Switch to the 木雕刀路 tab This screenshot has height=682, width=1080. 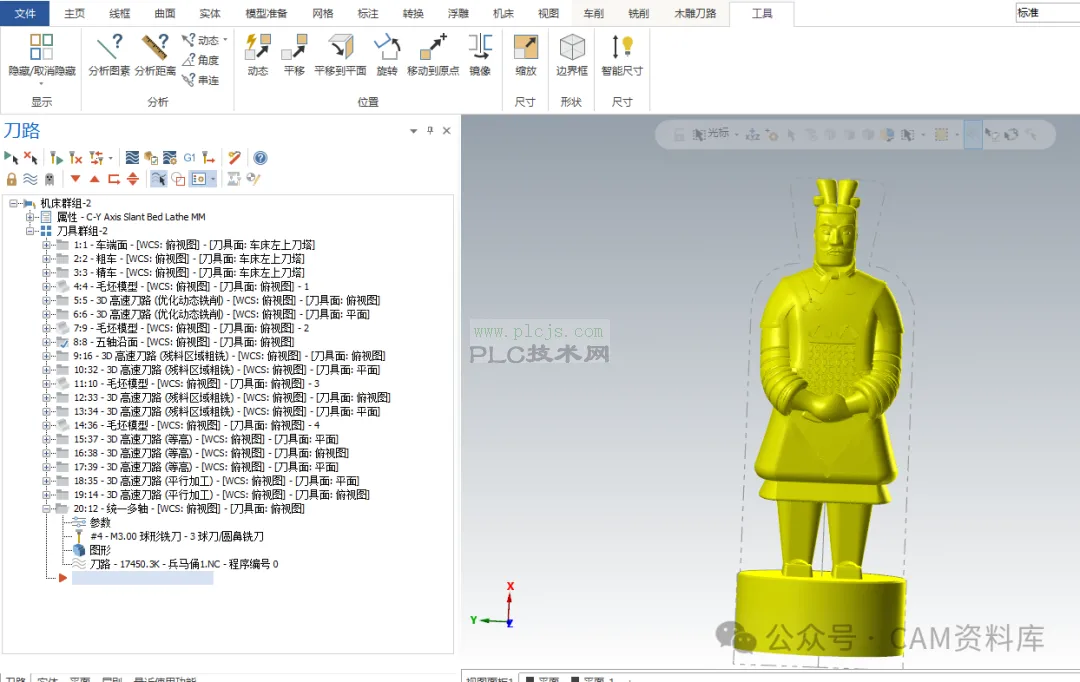695,13
